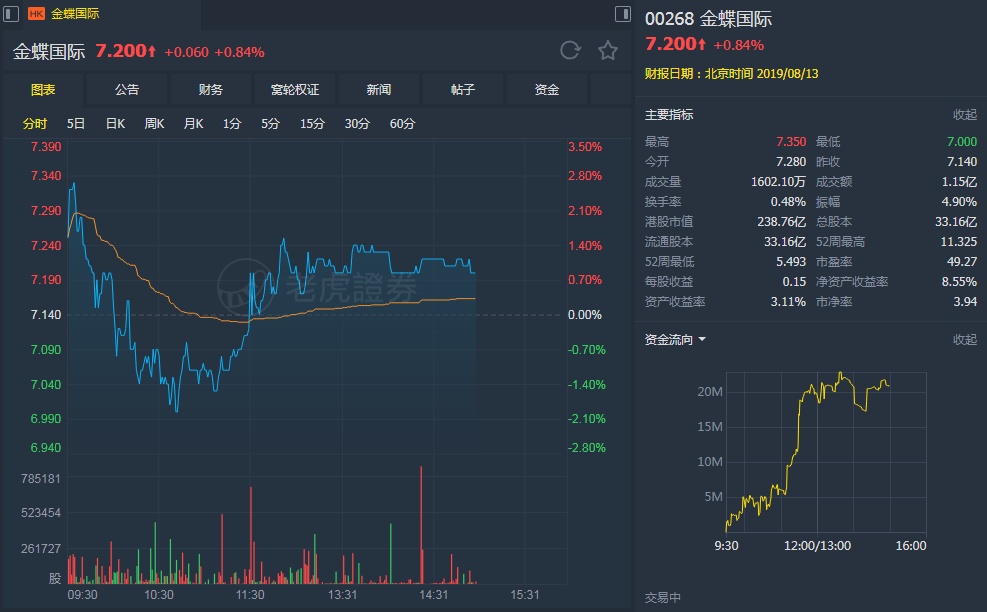Open the 窝轮权证 tab
Image resolution: width=987 pixels, height=612 pixels.
(x=295, y=89)
